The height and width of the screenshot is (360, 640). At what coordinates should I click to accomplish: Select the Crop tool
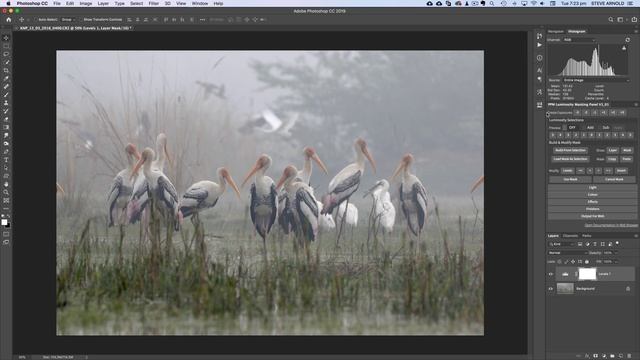pyautogui.click(x=6, y=70)
